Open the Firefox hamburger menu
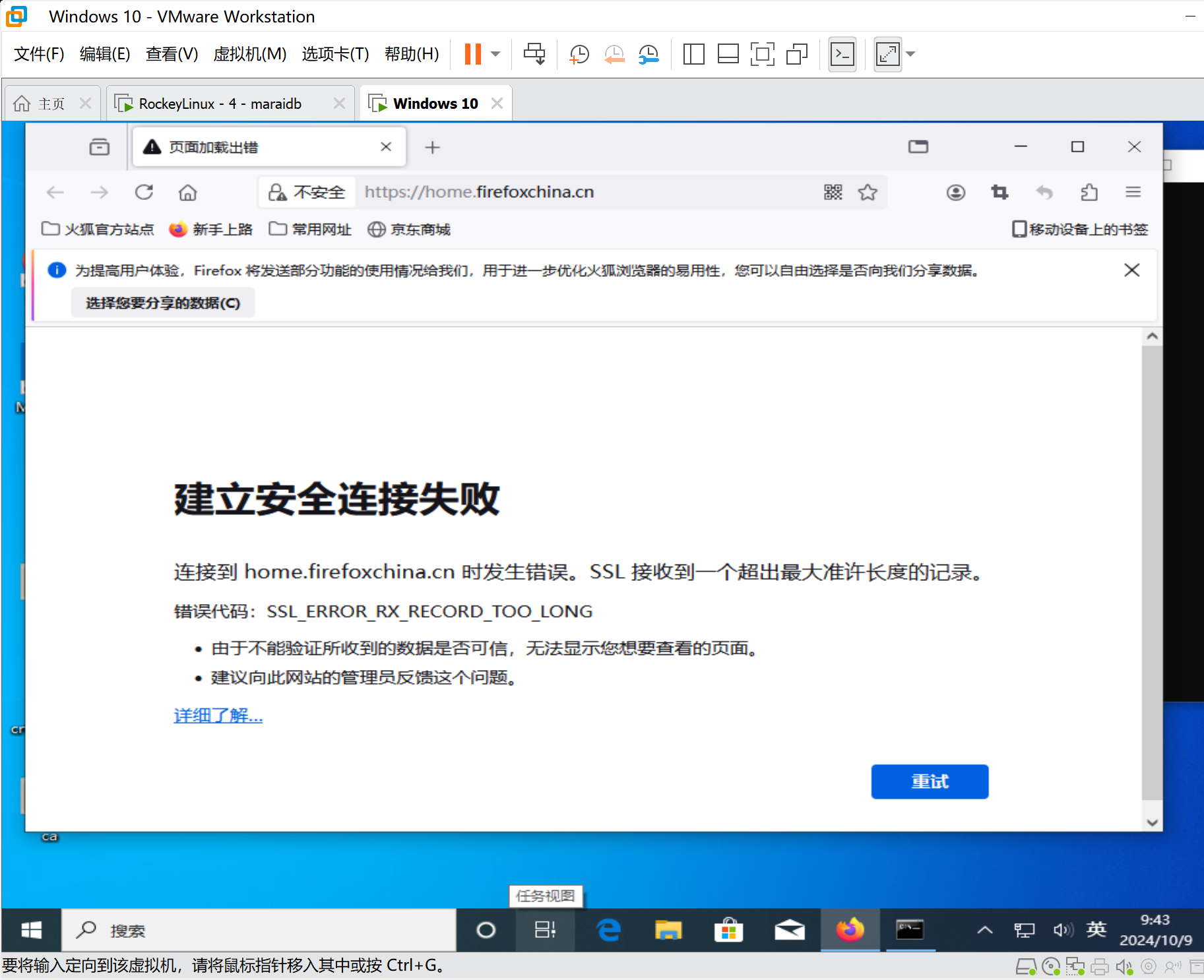Viewport: 1204px width, 980px height. pyautogui.click(x=1134, y=192)
